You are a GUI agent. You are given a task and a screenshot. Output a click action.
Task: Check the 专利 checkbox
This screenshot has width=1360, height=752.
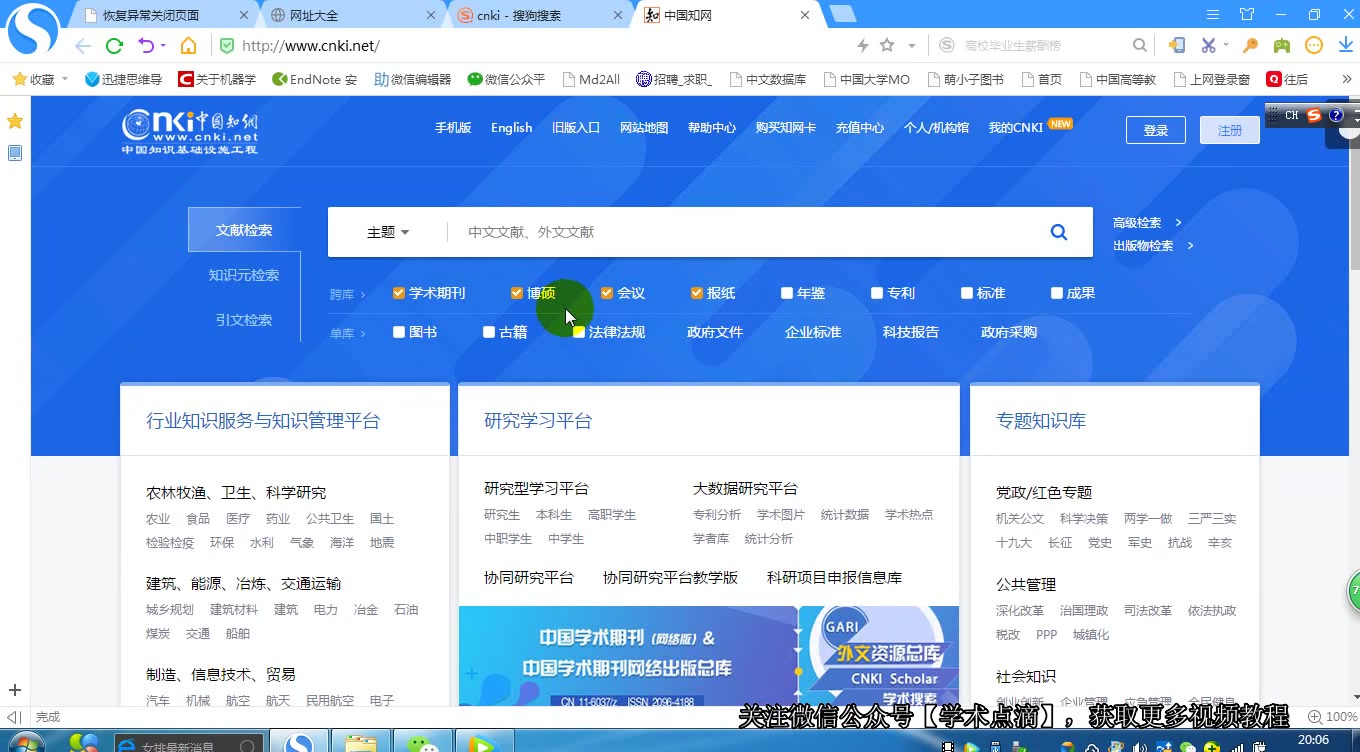point(877,293)
